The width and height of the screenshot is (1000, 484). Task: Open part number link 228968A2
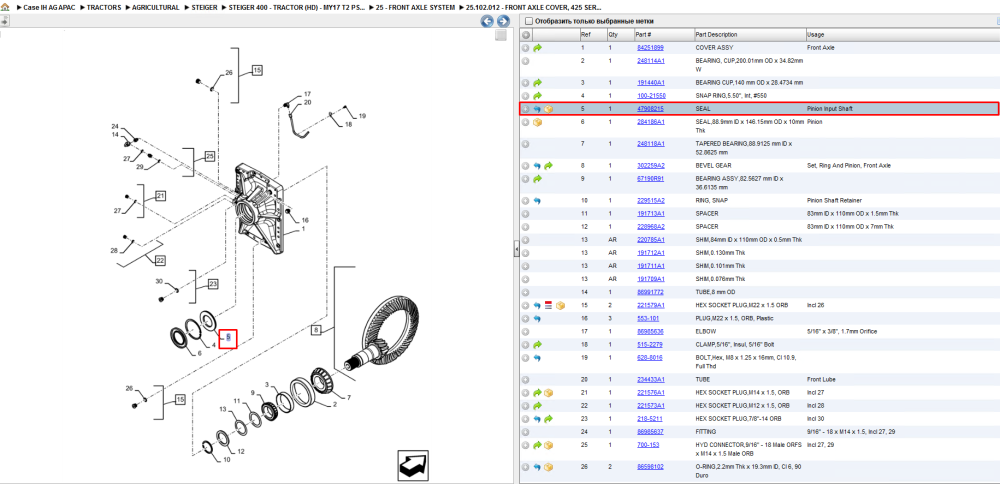coord(651,227)
